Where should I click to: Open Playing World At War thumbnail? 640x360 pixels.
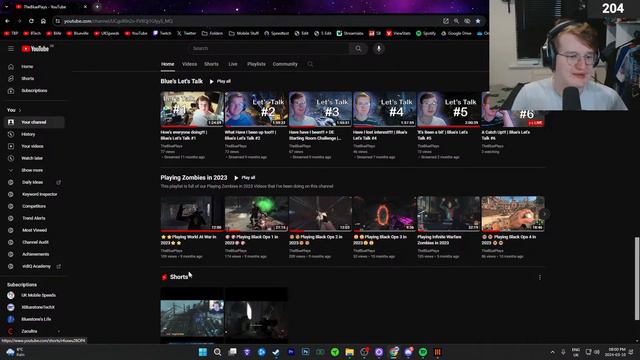point(192,213)
